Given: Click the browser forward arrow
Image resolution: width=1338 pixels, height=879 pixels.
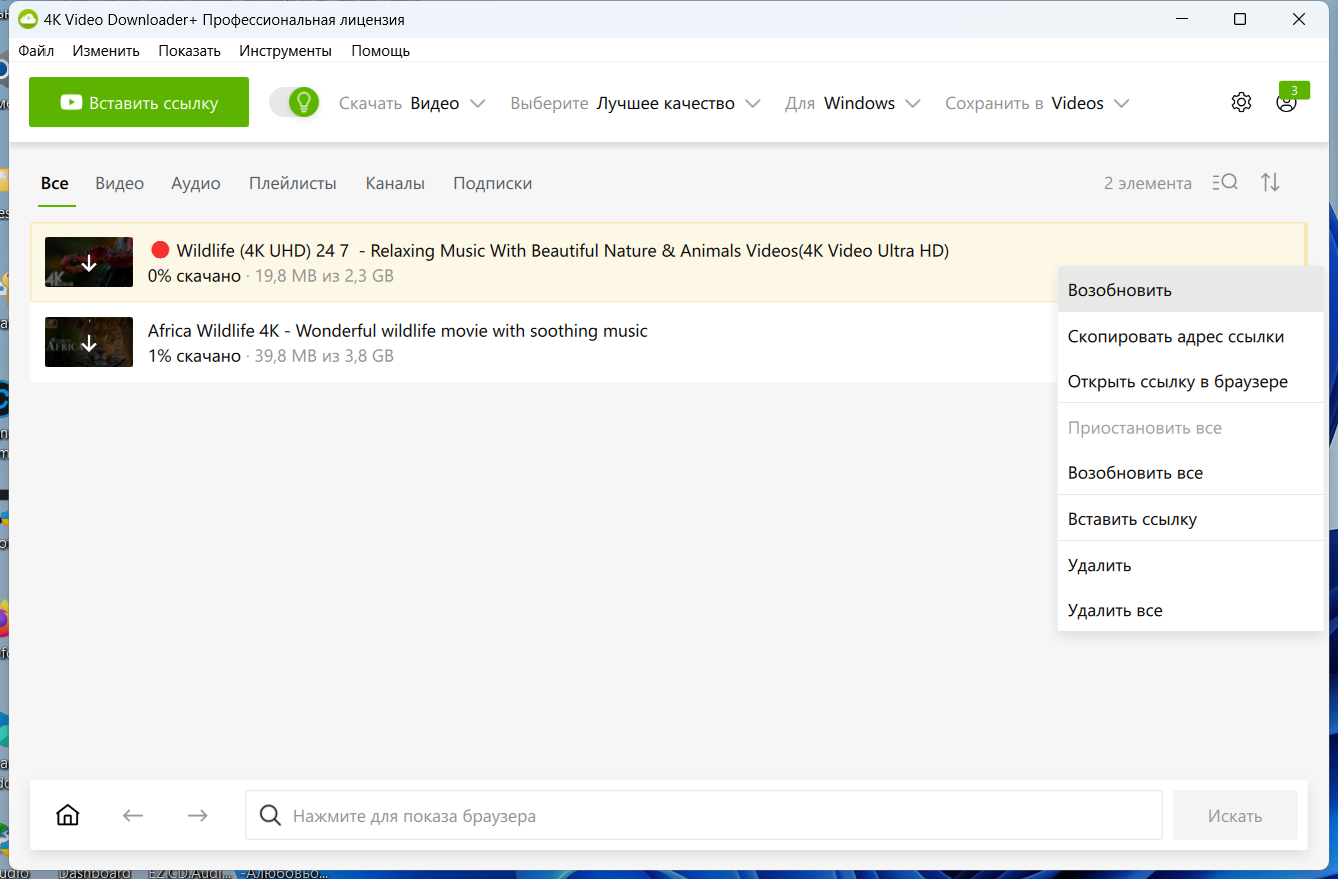Looking at the screenshot, I should click(197, 815).
